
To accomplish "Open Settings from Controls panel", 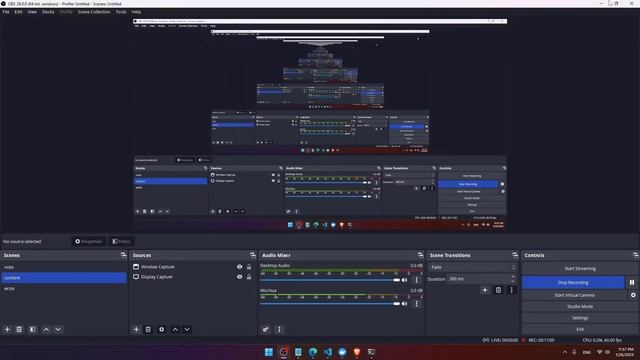I will (x=580, y=318).
